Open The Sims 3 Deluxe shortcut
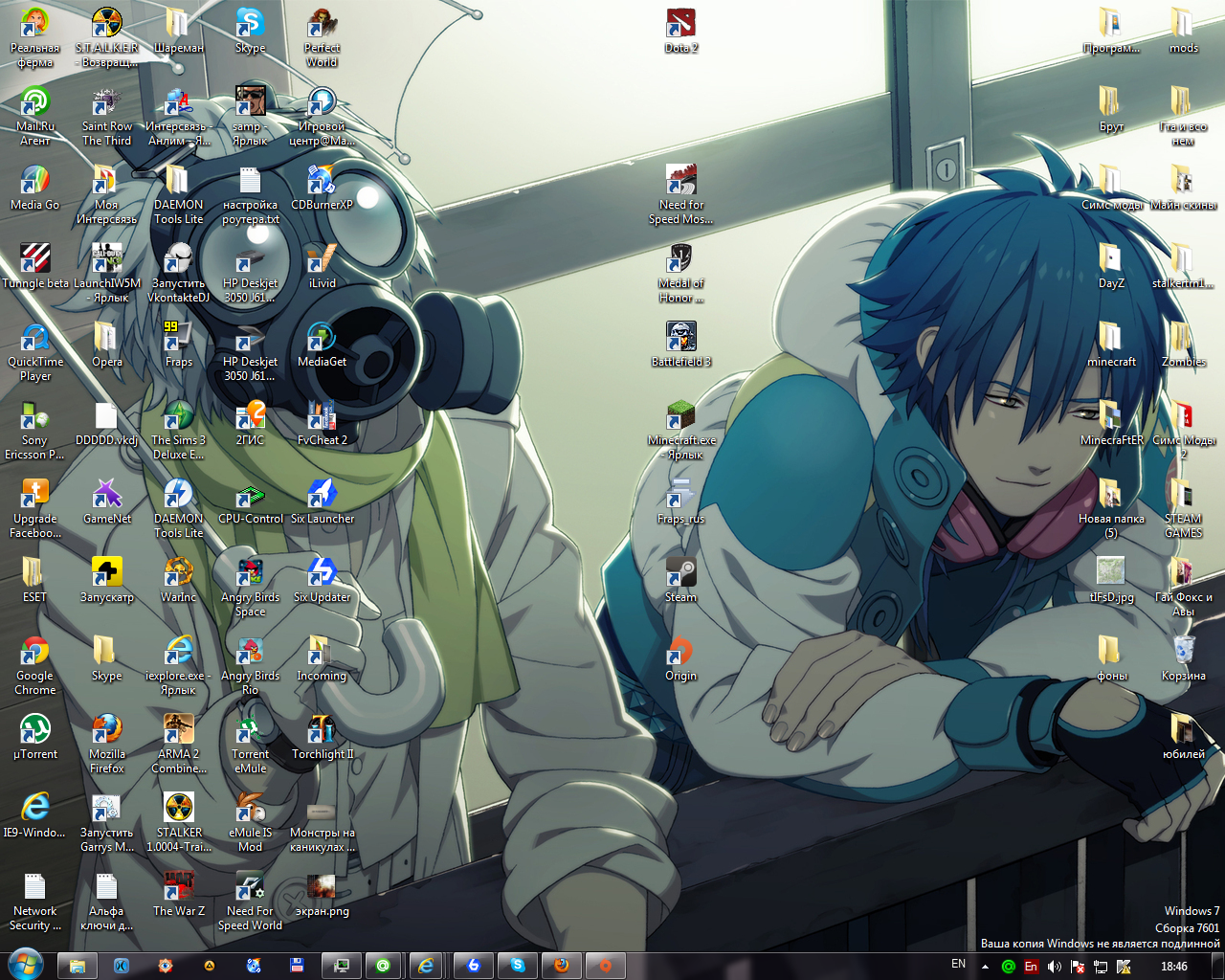Viewport: 1225px width, 980px height. tap(178, 429)
